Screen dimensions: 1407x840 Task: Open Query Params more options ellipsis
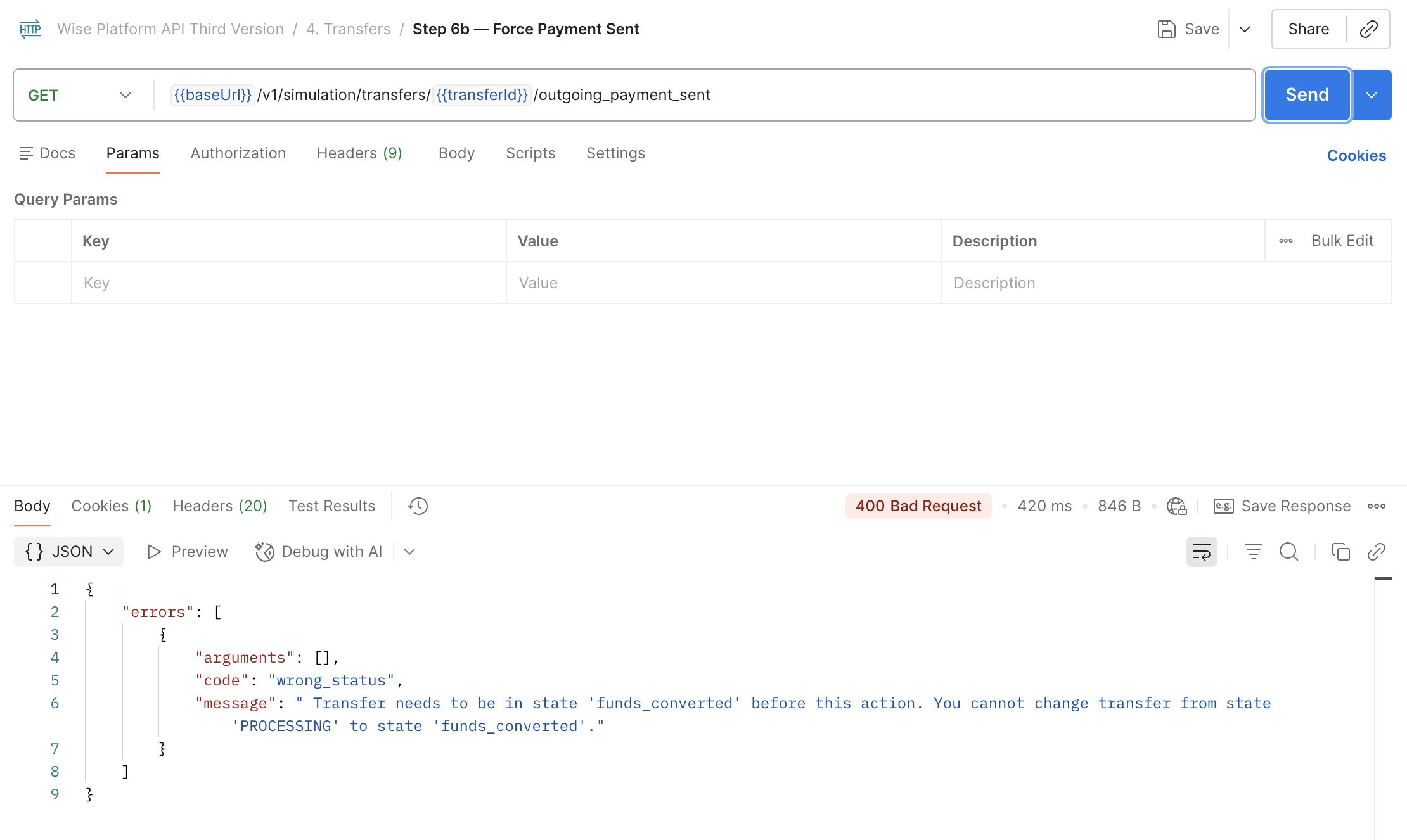1286,241
